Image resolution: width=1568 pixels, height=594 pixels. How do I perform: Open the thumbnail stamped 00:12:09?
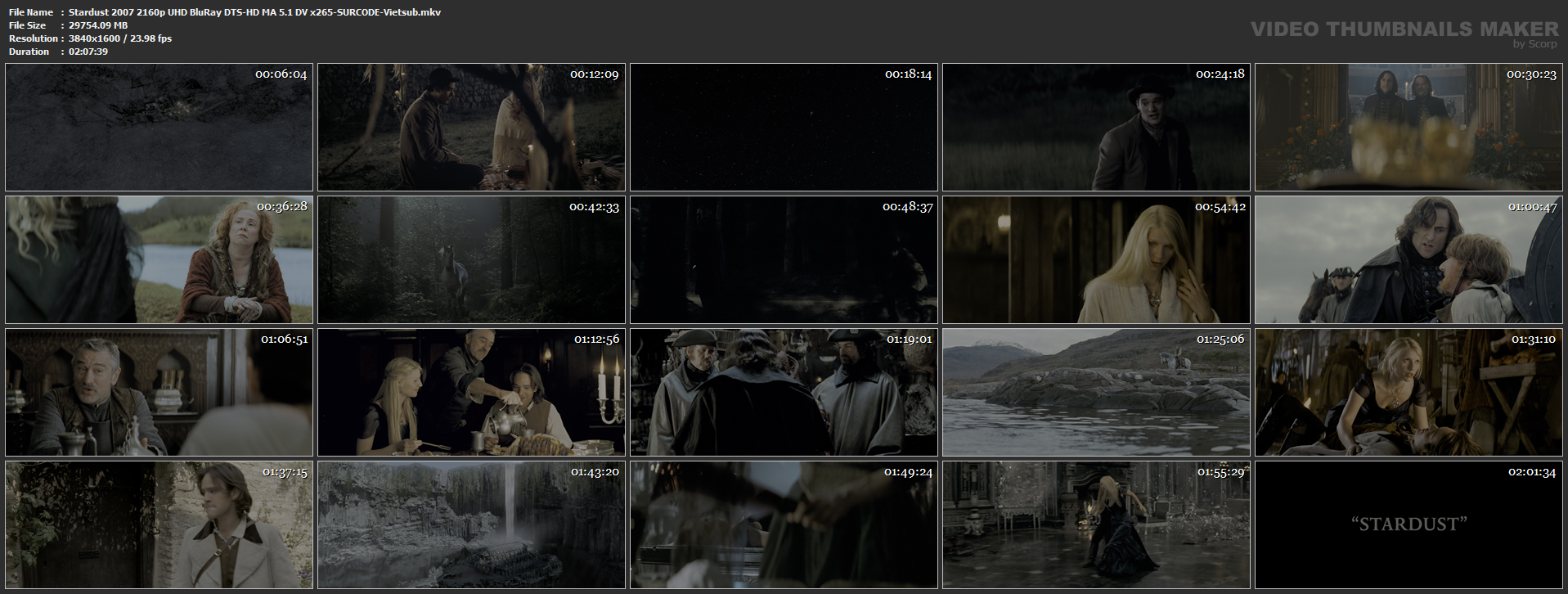coord(472,128)
